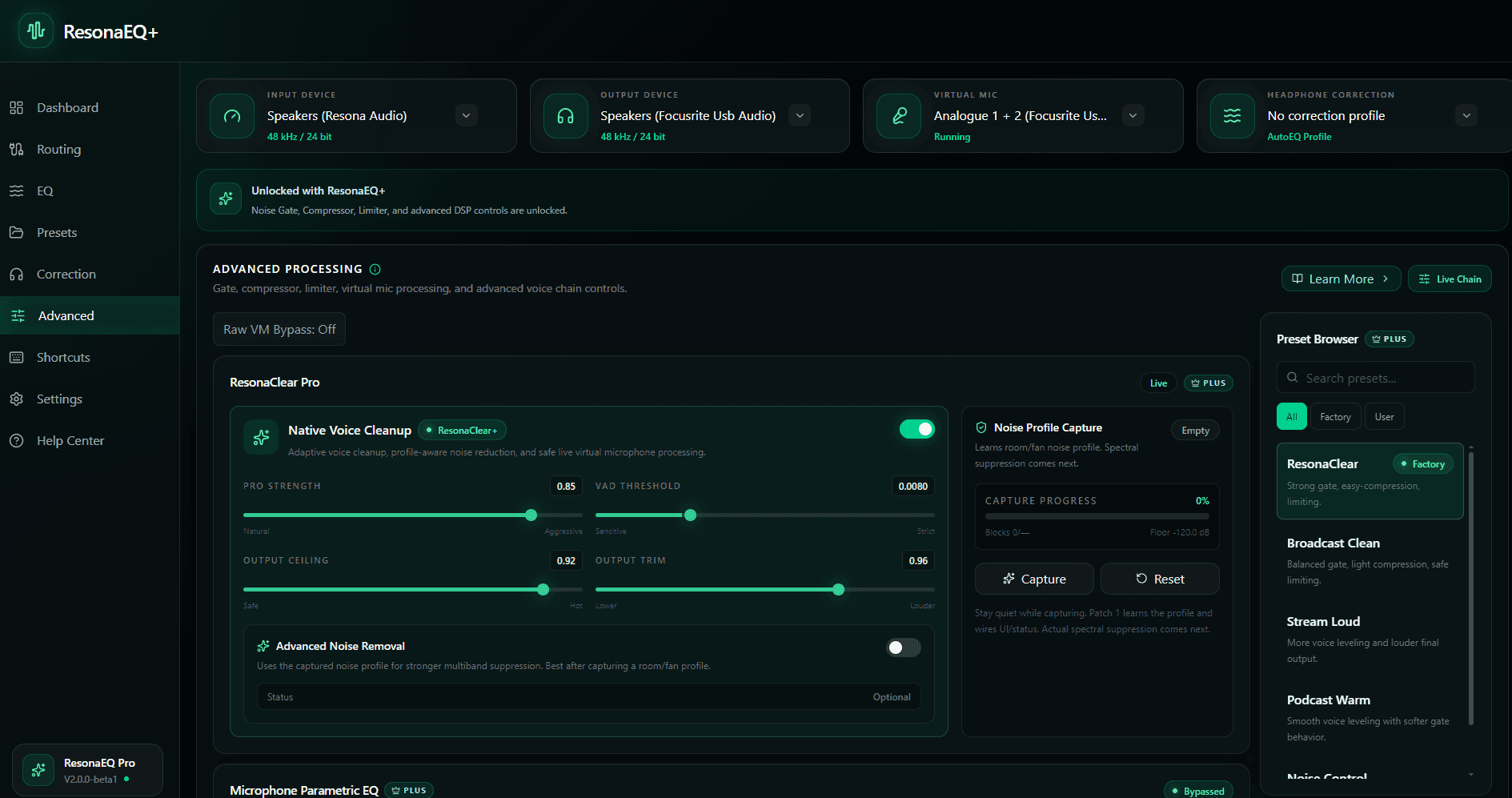Select the All preset filter tab
Screen dimensions: 1512x798
1291,416
